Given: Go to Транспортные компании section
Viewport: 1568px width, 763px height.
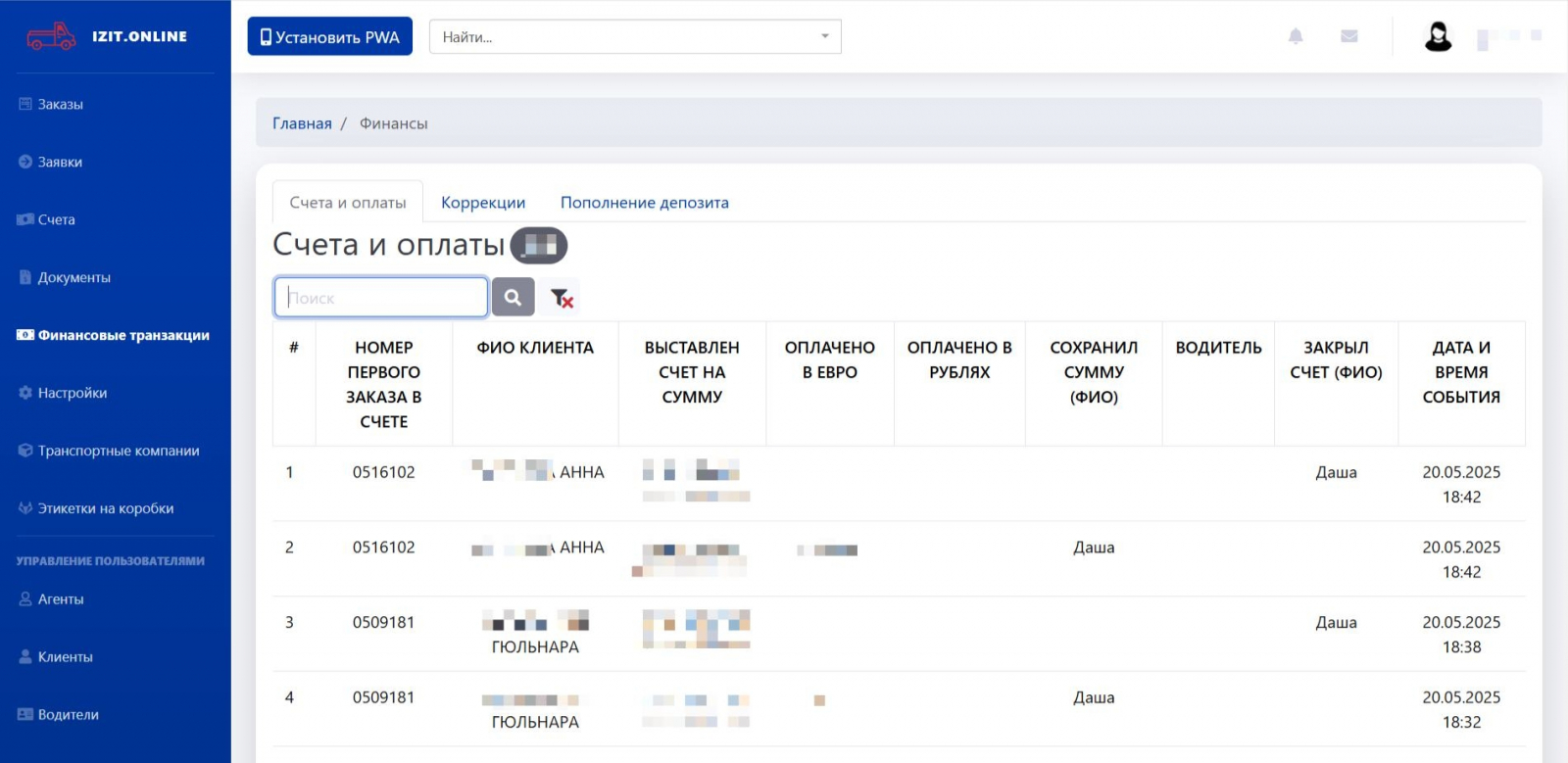Looking at the screenshot, I should click(x=118, y=451).
